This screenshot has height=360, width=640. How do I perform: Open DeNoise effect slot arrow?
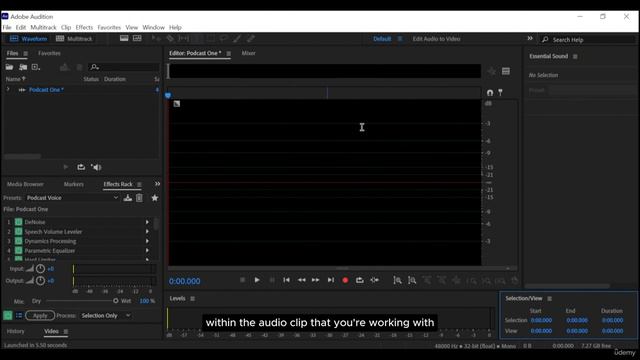tap(147, 222)
